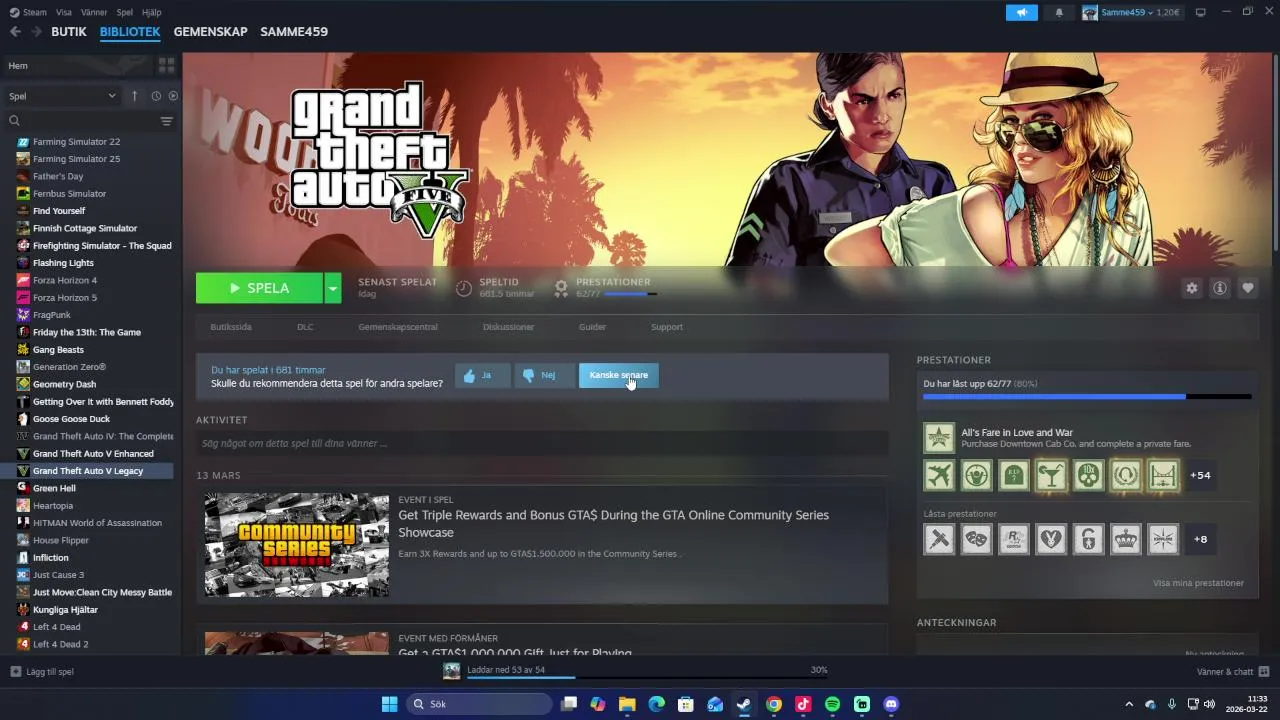Open the Vänner menu

(94, 12)
